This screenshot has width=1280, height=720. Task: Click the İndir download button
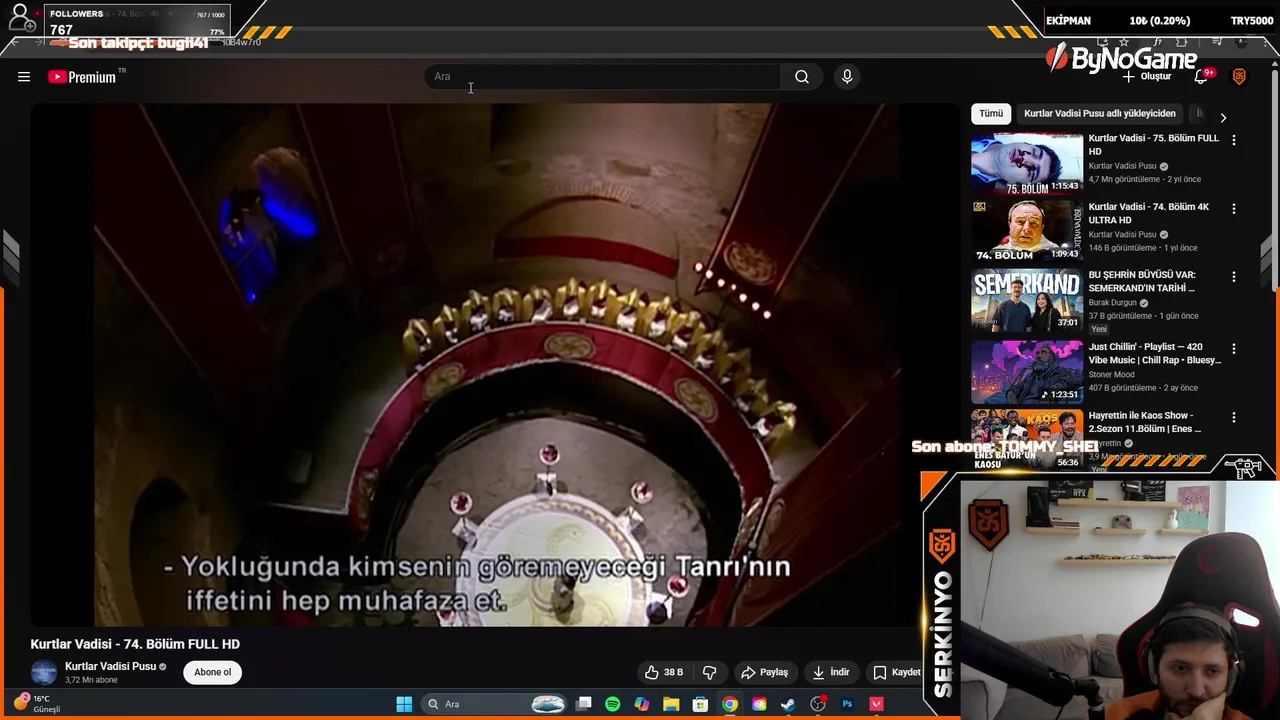pyautogui.click(x=830, y=672)
